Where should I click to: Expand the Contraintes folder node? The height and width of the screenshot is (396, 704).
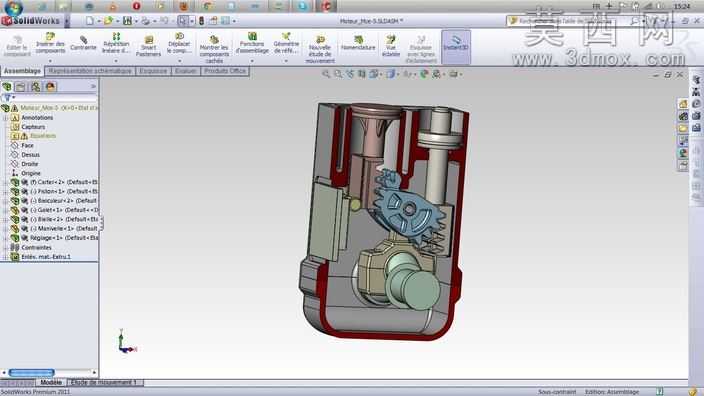tap(5, 247)
